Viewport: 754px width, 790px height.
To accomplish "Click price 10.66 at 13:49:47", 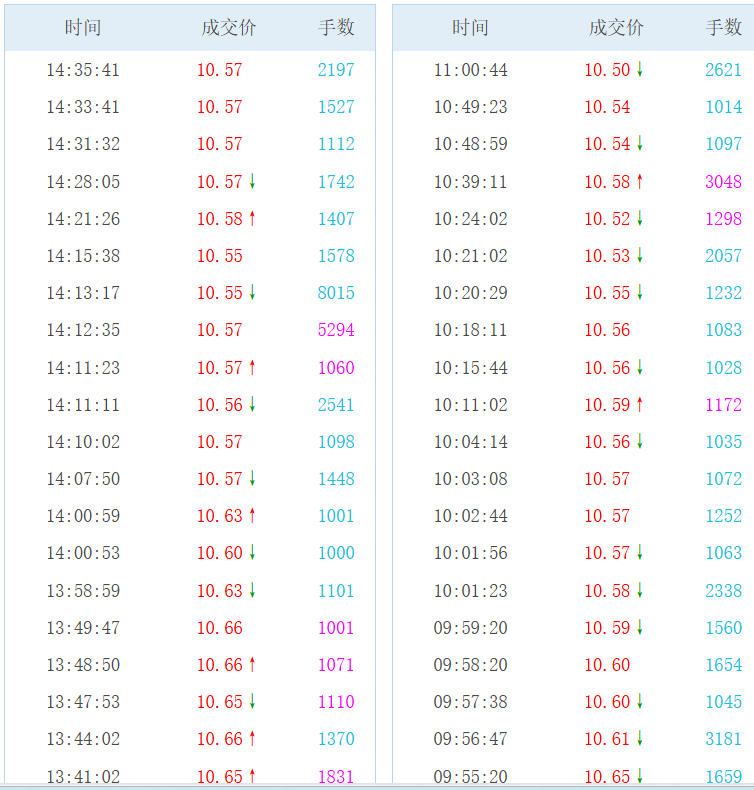I will (220, 628).
